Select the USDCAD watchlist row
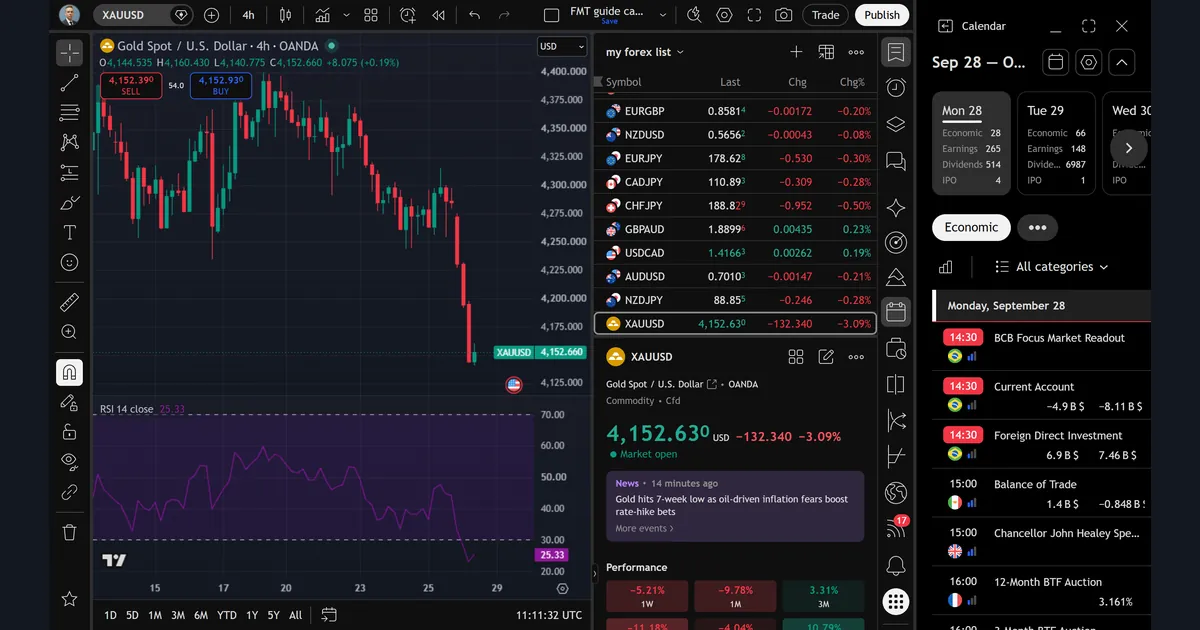Viewport: 1200px width, 630px height. tap(735, 253)
